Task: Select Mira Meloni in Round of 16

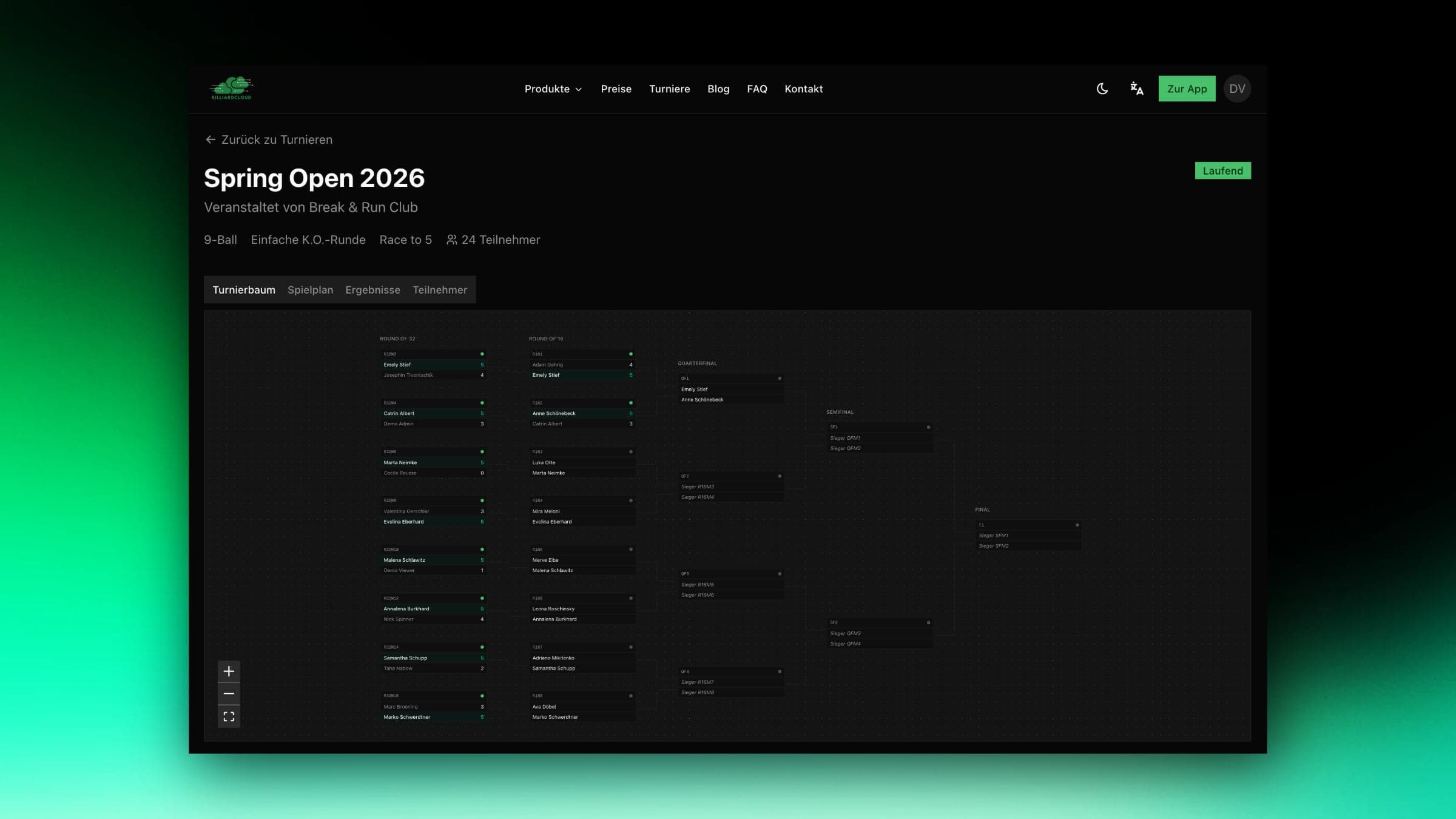Action: point(582,511)
